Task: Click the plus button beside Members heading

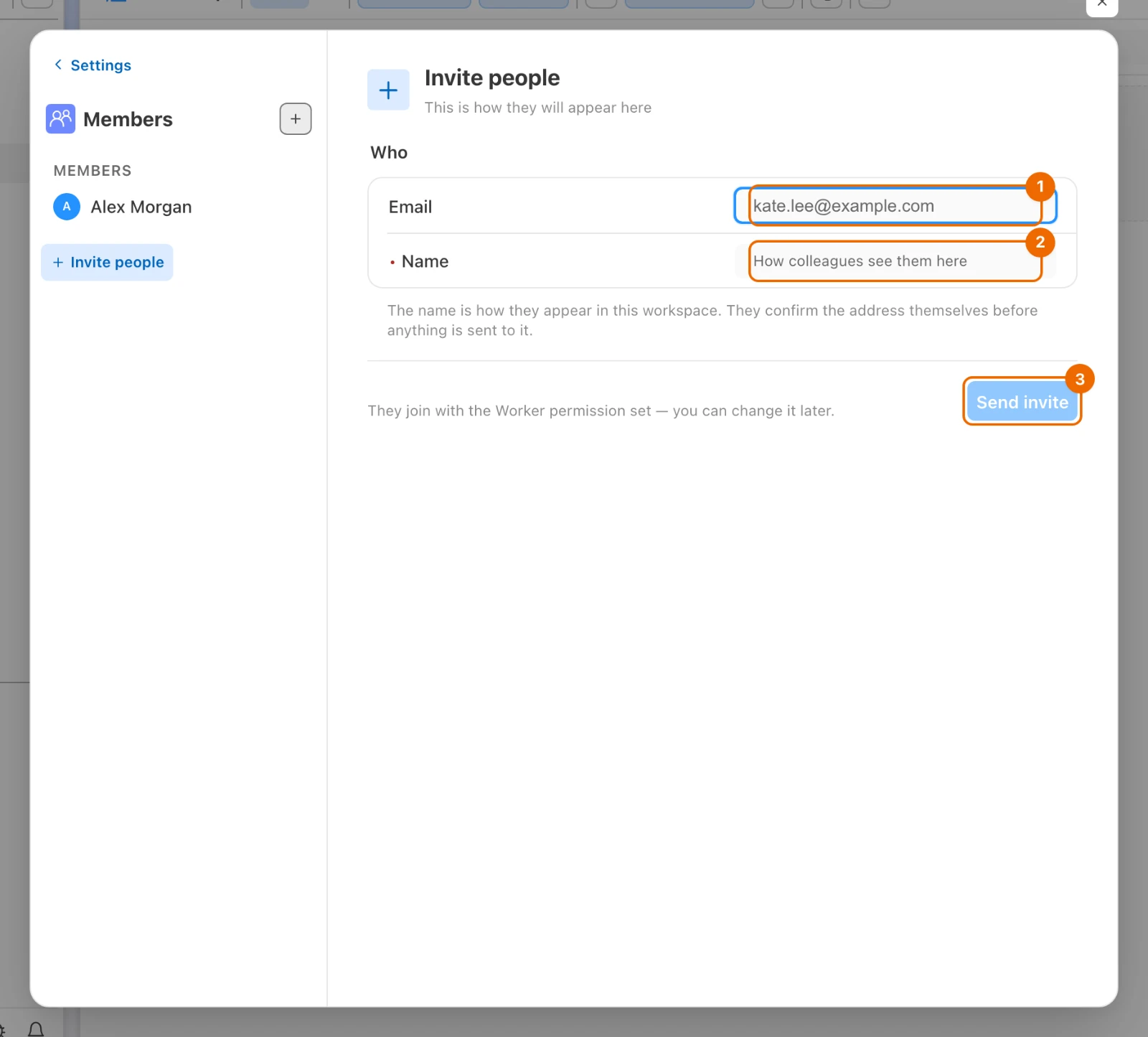Action: tap(296, 119)
